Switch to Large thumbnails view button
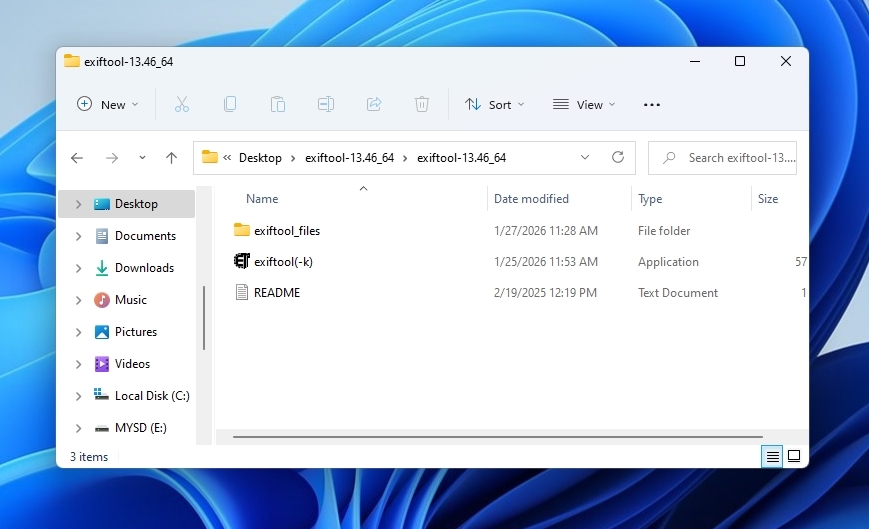The width and height of the screenshot is (869, 529). pyautogui.click(x=794, y=456)
